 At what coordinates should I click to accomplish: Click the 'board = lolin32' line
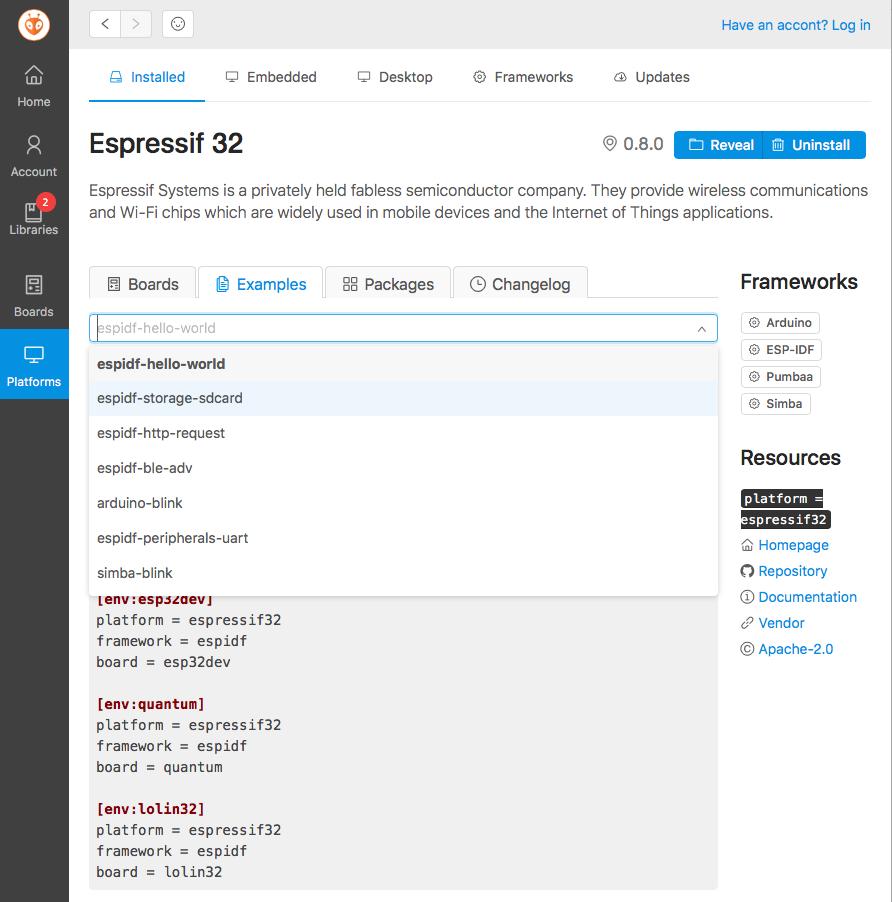pyautogui.click(x=159, y=872)
